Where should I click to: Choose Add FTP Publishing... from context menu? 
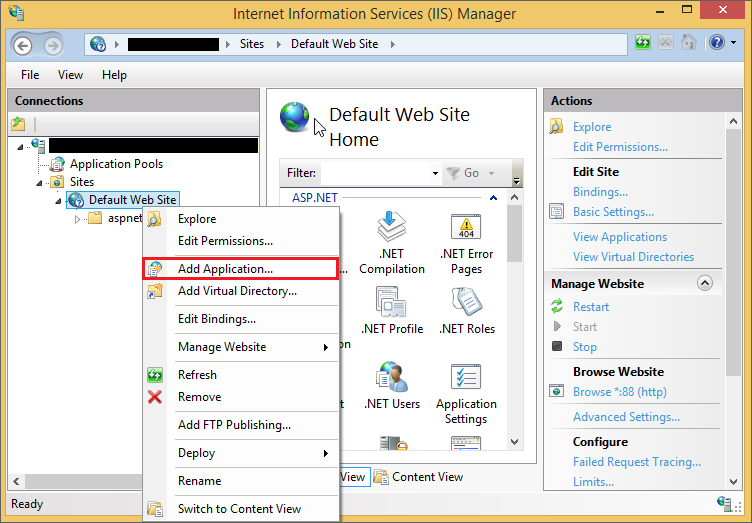pyautogui.click(x=241, y=425)
